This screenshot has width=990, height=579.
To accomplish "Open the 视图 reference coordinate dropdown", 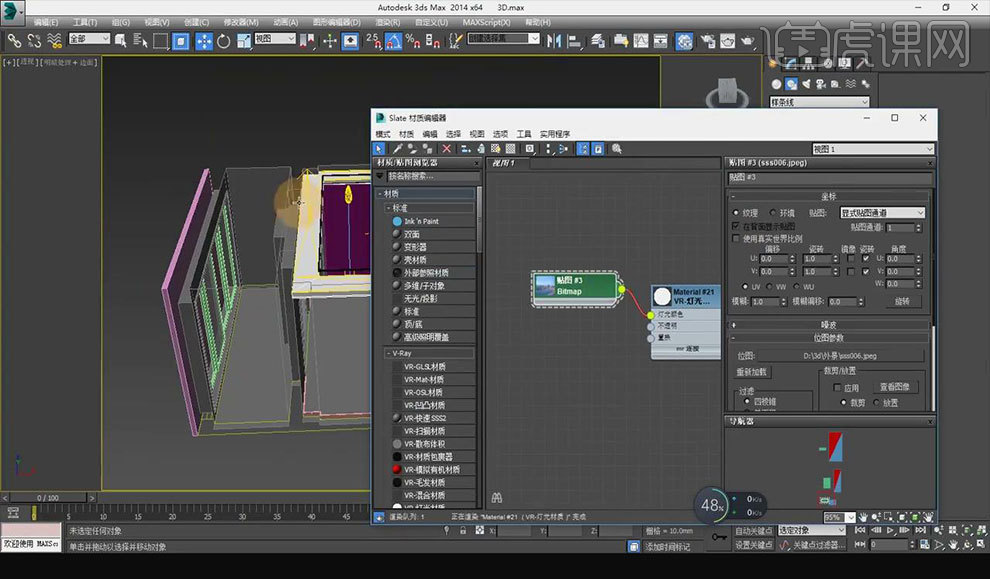I will [x=275, y=39].
